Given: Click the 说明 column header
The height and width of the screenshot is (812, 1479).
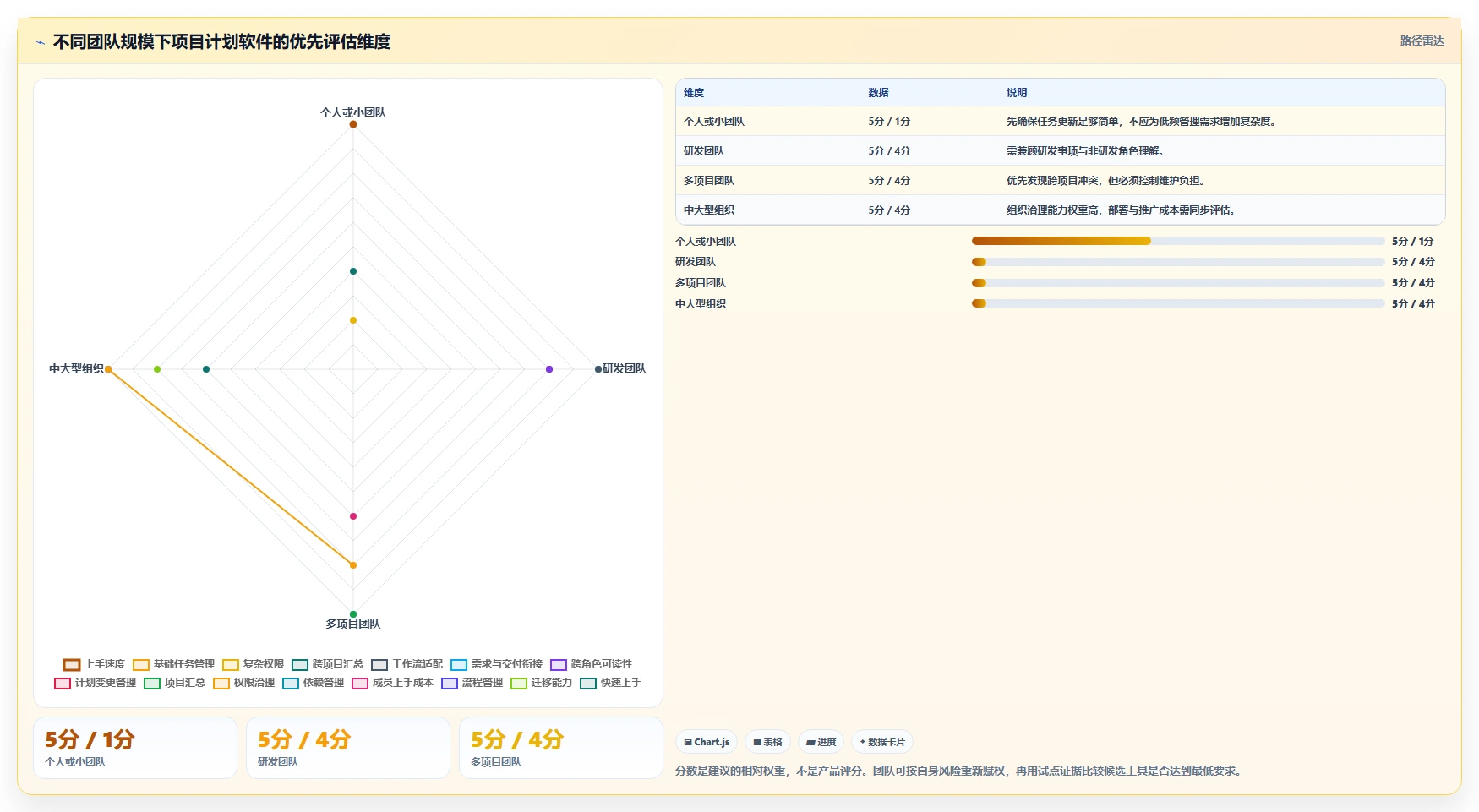Looking at the screenshot, I should click(x=1017, y=93).
